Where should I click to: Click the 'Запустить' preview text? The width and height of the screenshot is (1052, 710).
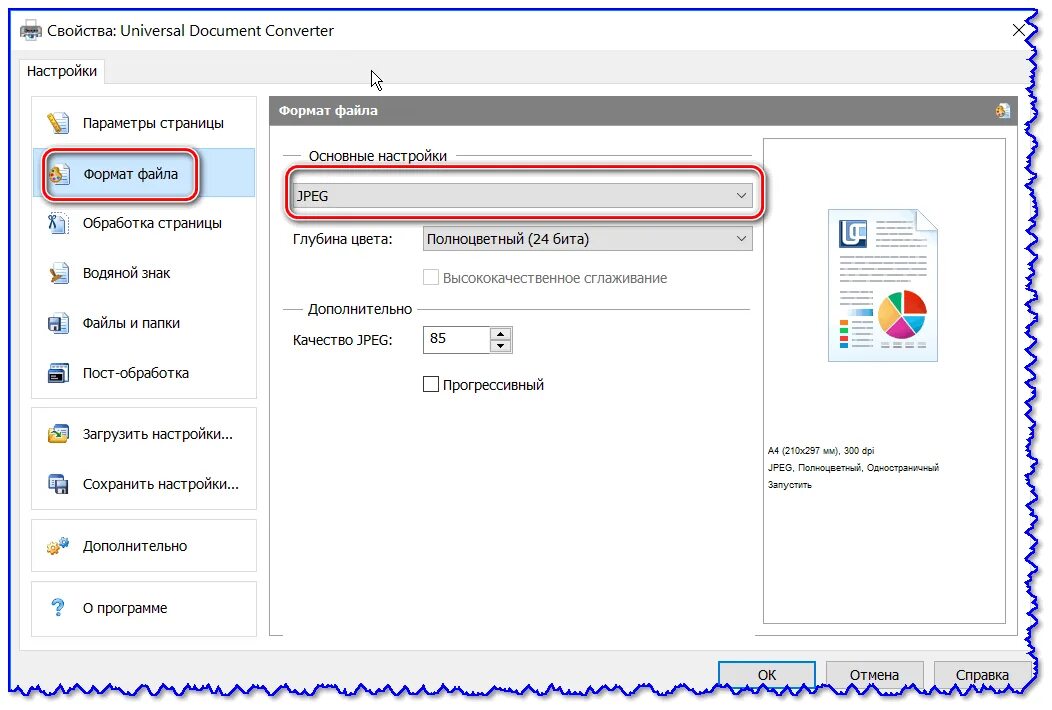[x=789, y=485]
